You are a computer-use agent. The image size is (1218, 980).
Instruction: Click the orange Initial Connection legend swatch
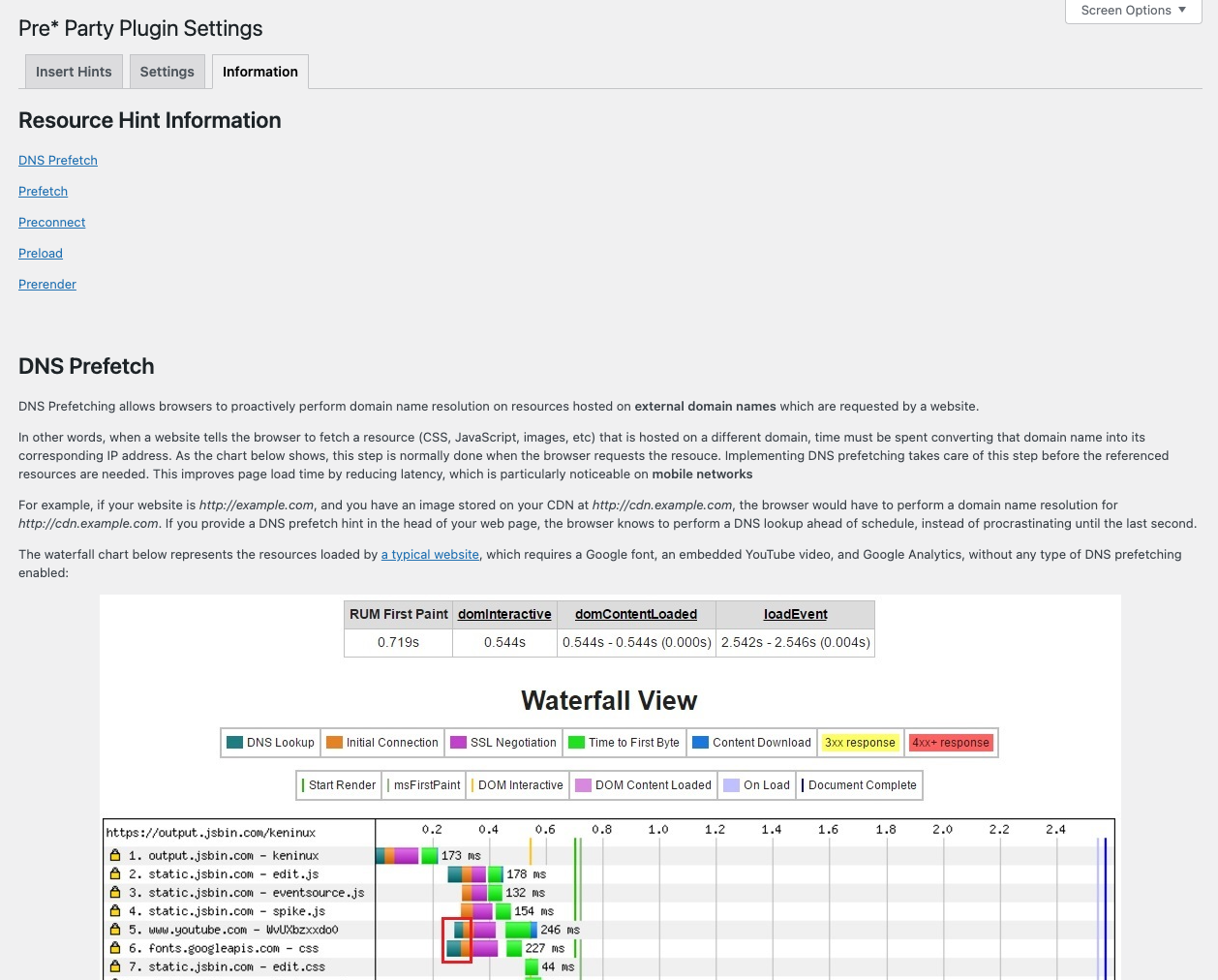[334, 743]
